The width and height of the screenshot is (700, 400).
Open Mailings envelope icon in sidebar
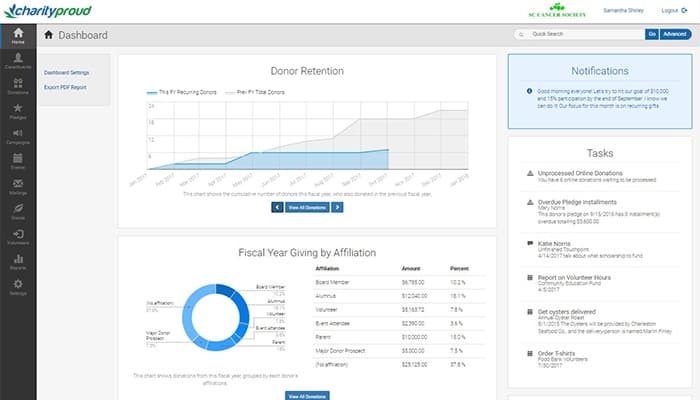coord(18,185)
